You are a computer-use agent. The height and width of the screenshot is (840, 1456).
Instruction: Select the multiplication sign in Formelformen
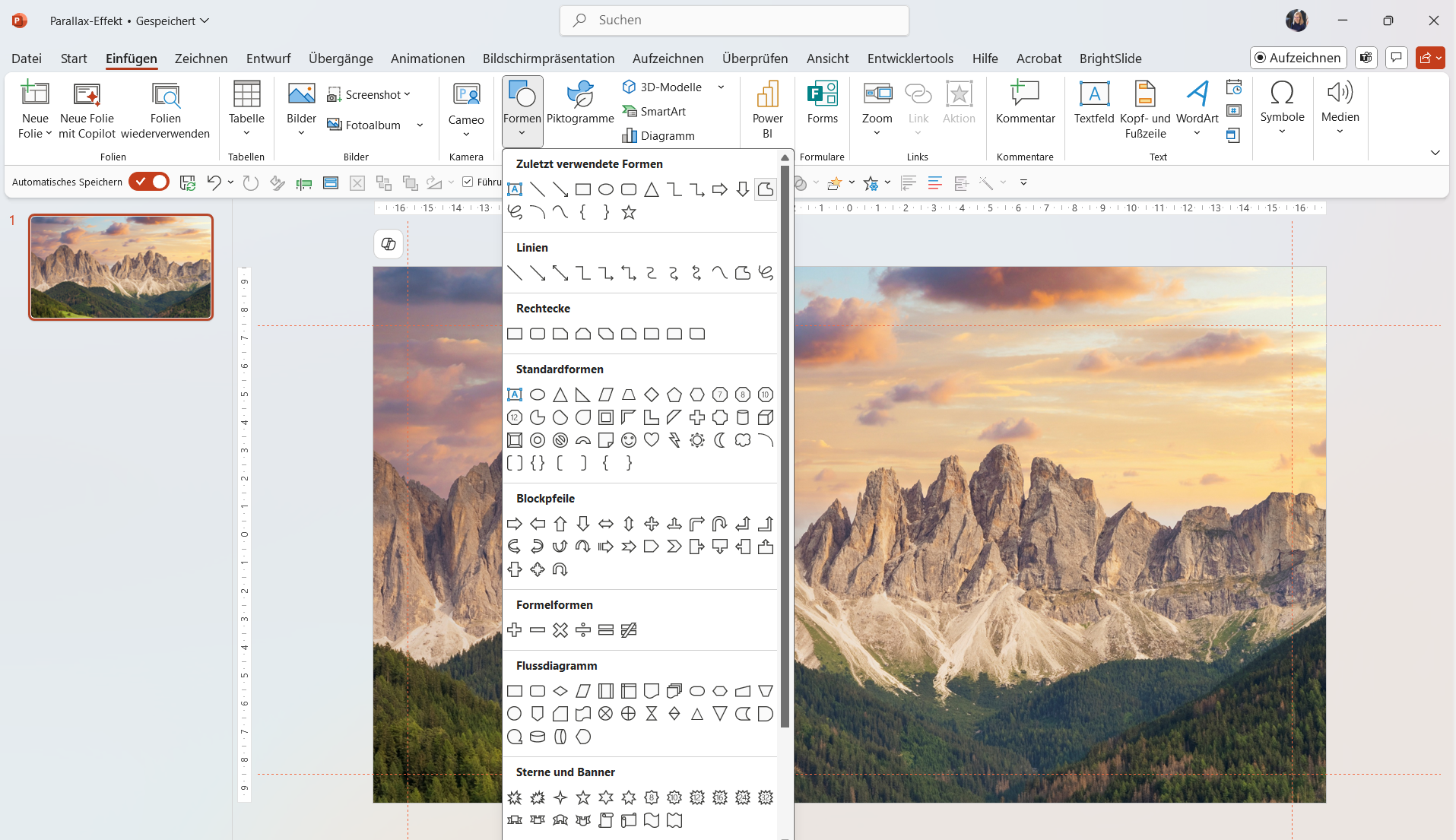point(560,630)
